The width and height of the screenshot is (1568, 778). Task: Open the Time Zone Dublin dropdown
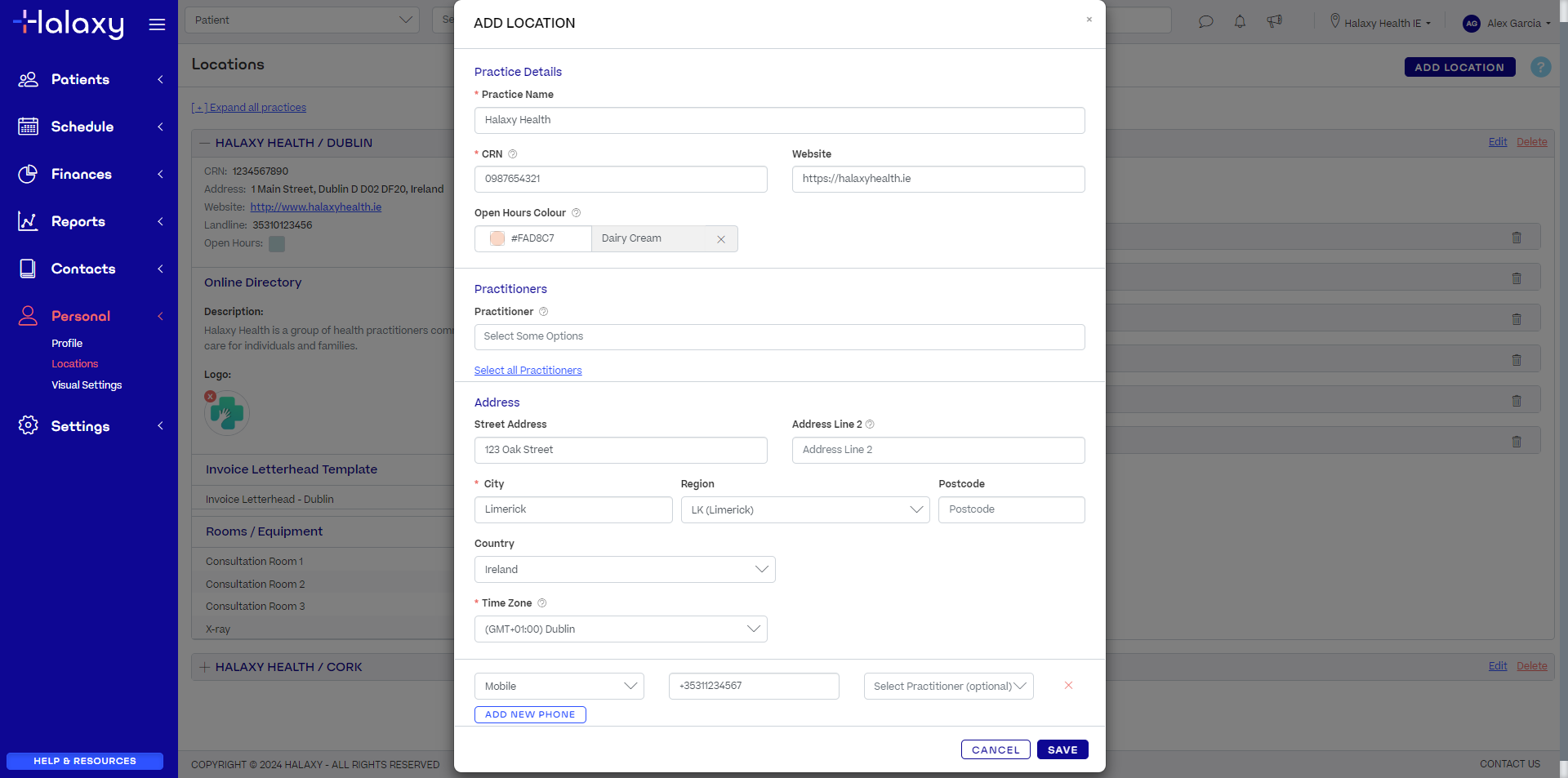(x=621, y=629)
